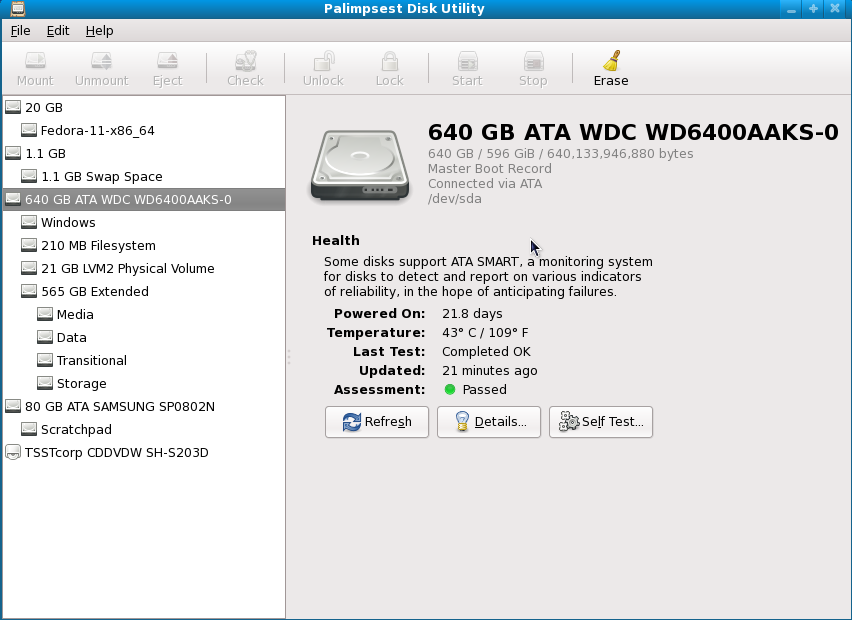Select the TSSTcorp CDDVDW SH-S203D drive
852x620 pixels.
(x=144, y=453)
